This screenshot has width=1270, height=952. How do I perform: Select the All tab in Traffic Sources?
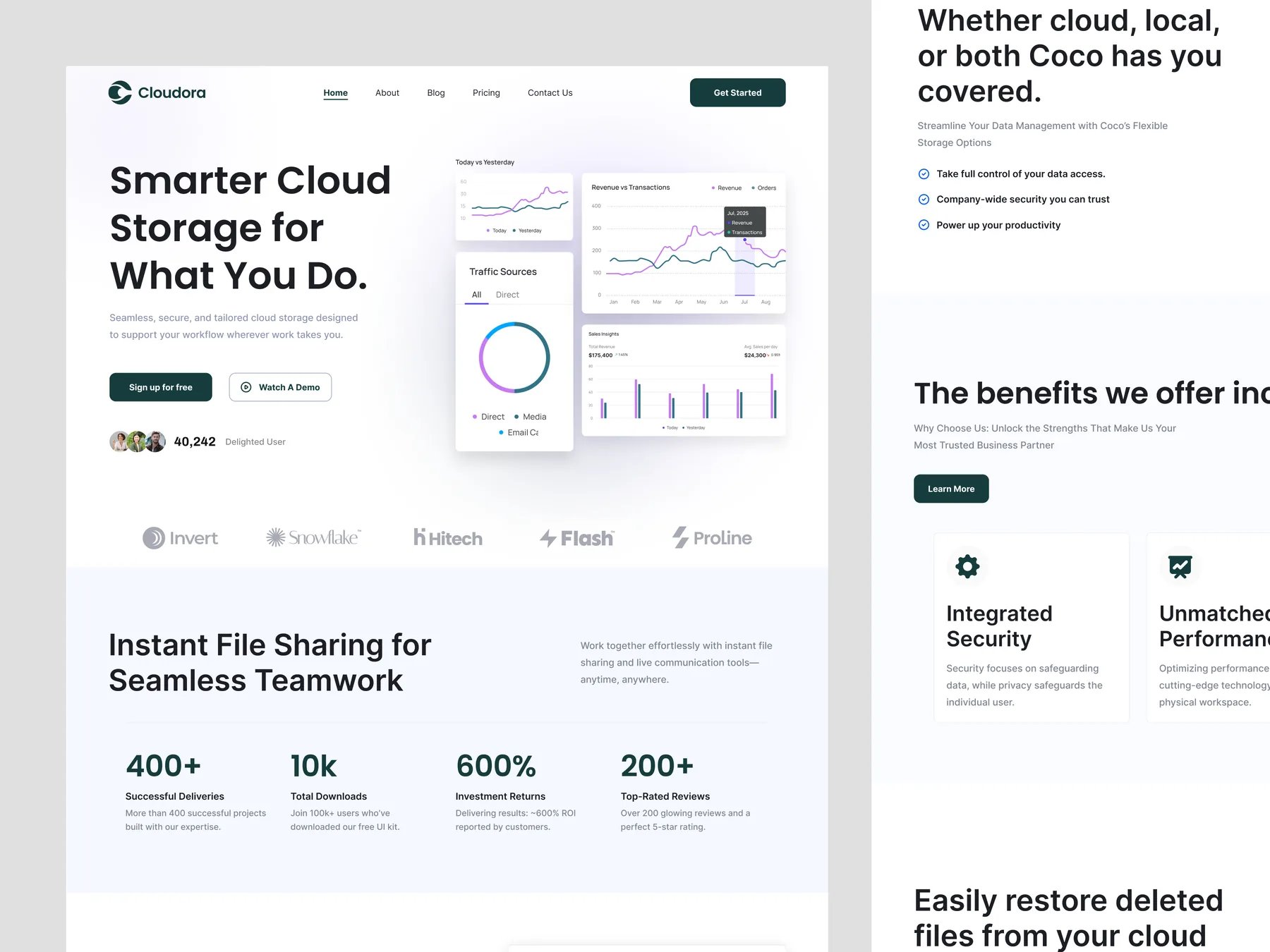[x=476, y=295]
